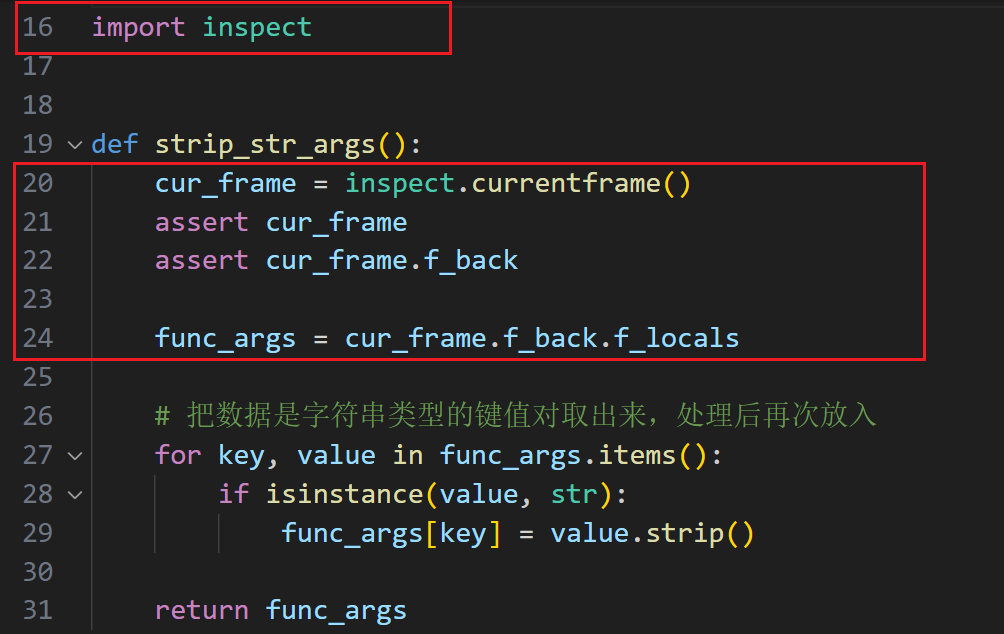
Task: Collapse the for loop fold arrow
Action: (x=75, y=456)
